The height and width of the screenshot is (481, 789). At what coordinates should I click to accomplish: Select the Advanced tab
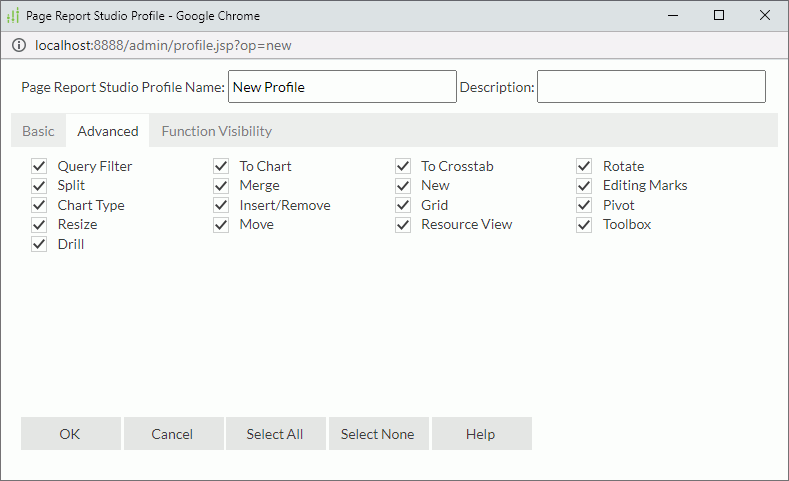(108, 131)
